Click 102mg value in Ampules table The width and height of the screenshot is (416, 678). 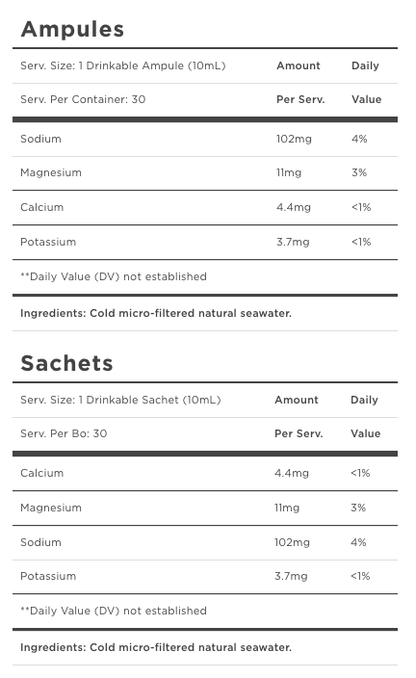[x=294, y=139]
